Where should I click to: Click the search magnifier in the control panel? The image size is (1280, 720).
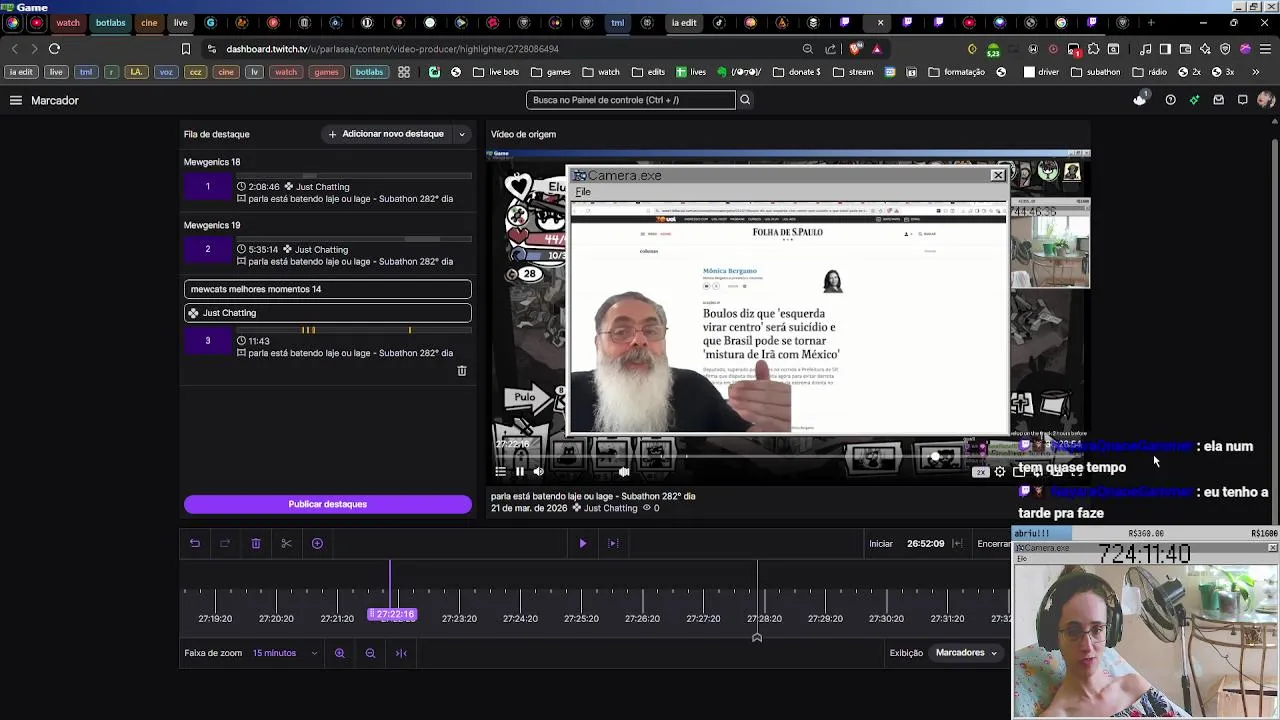coord(745,100)
